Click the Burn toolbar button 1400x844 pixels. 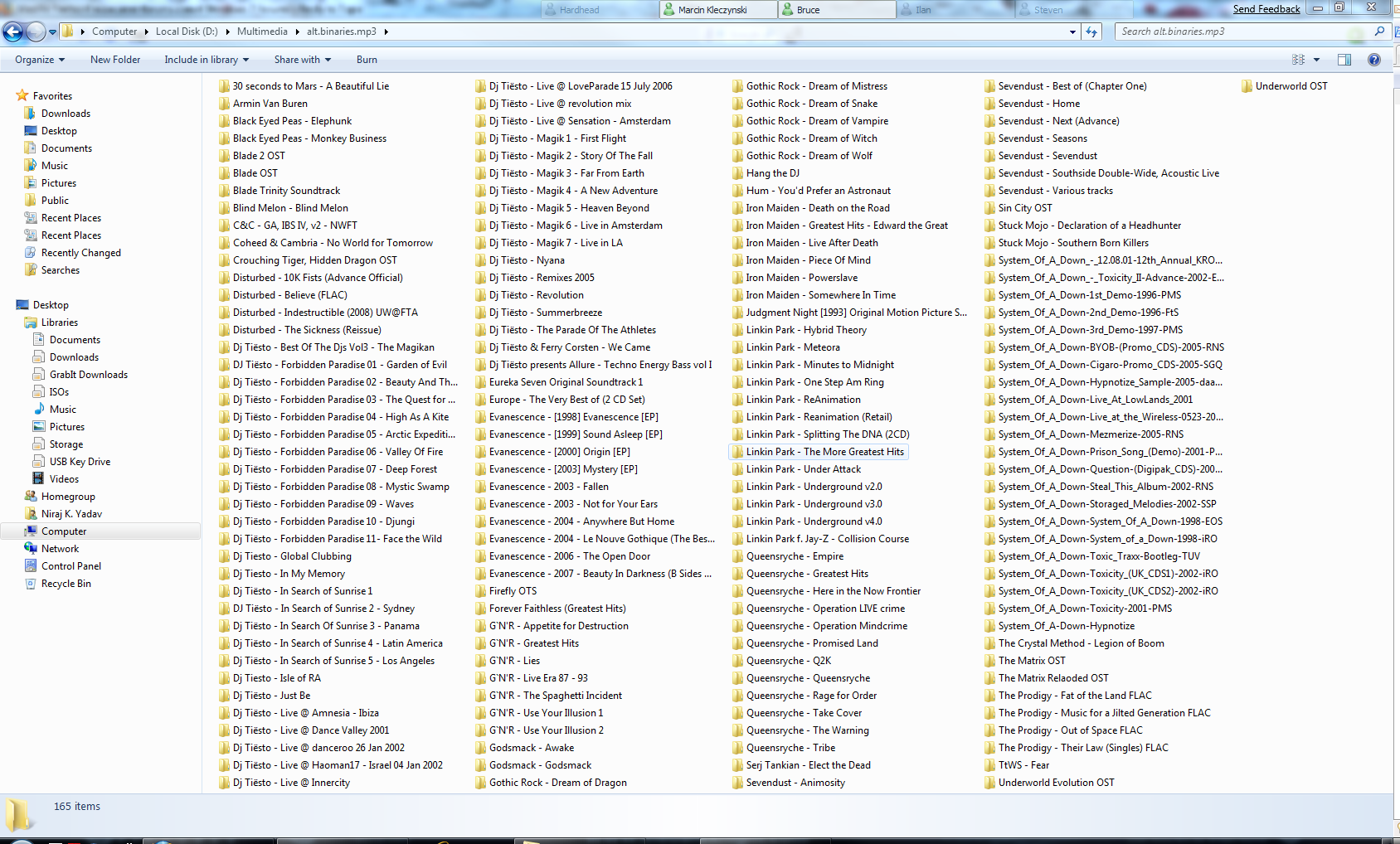[x=367, y=60]
